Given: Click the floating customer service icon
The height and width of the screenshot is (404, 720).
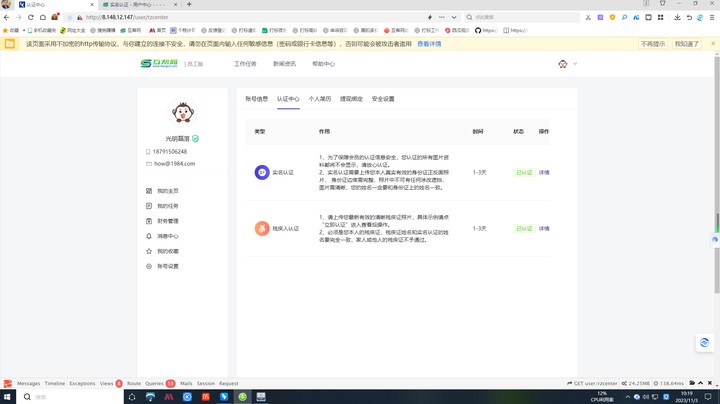Looking at the screenshot, I should point(704,343).
